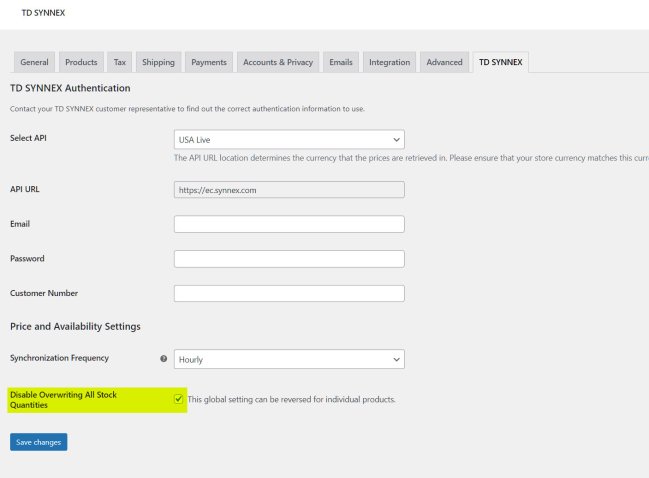Image resolution: width=649 pixels, height=478 pixels.
Task: Click the TD SYNNEX Authentication heading
Action: (70, 88)
